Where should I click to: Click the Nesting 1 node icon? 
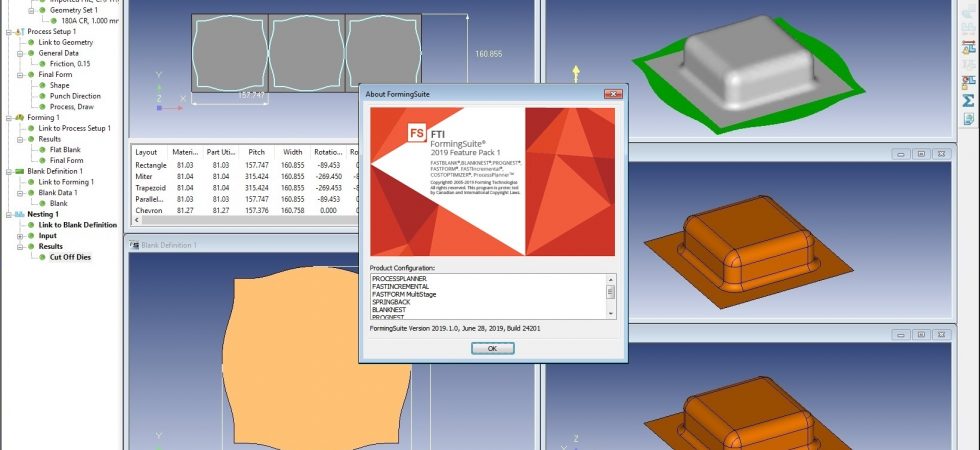pos(19,214)
